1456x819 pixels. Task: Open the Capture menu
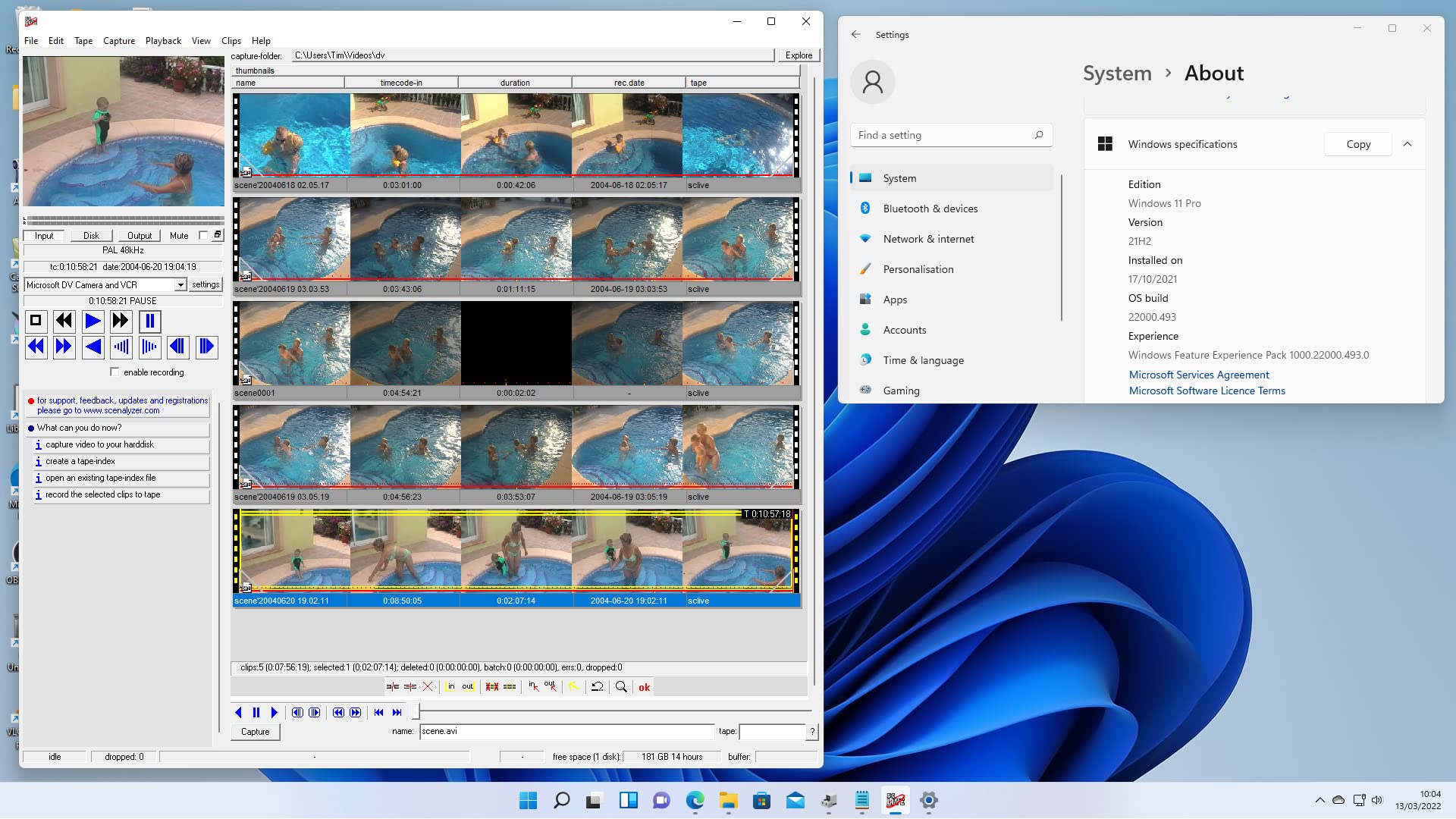tap(119, 41)
